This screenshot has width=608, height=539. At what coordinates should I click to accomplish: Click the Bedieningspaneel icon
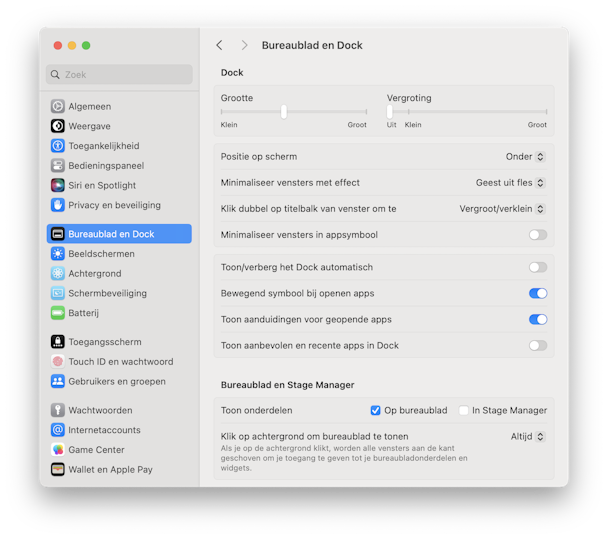pyautogui.click(x=58, y=166)
